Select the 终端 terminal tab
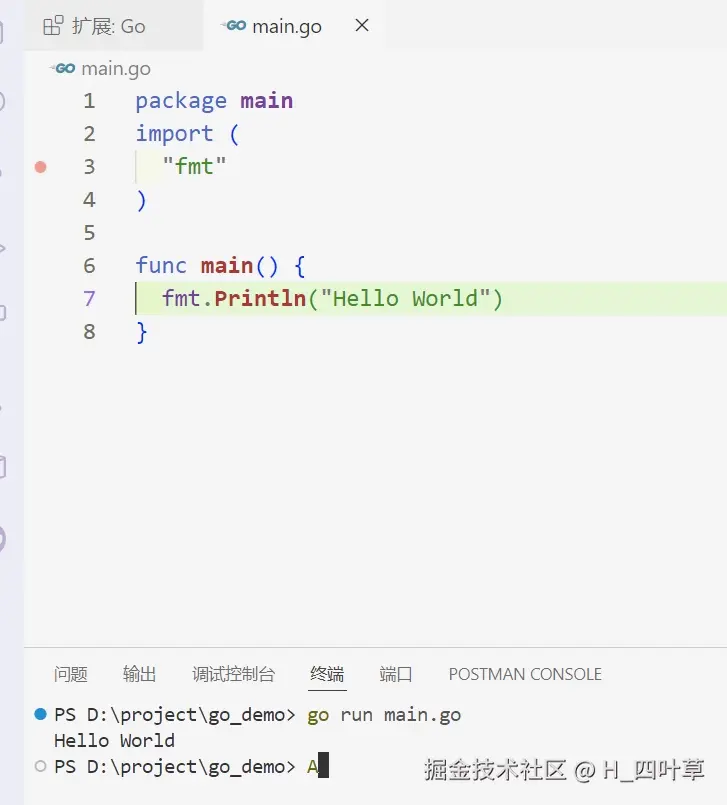The height and width of the screenshot is (805, 727). [327, 674]
